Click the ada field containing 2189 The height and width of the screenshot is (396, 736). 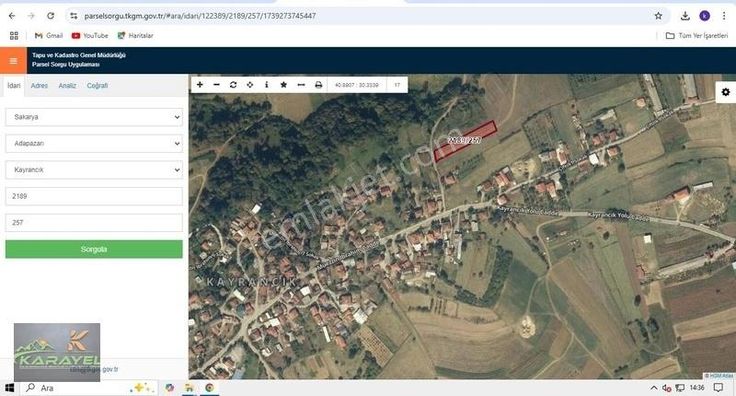point(94,196)
